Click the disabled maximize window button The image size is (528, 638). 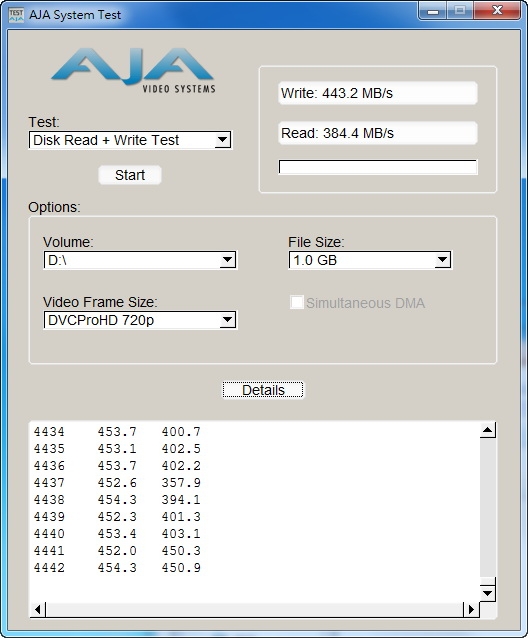[460, 10]
